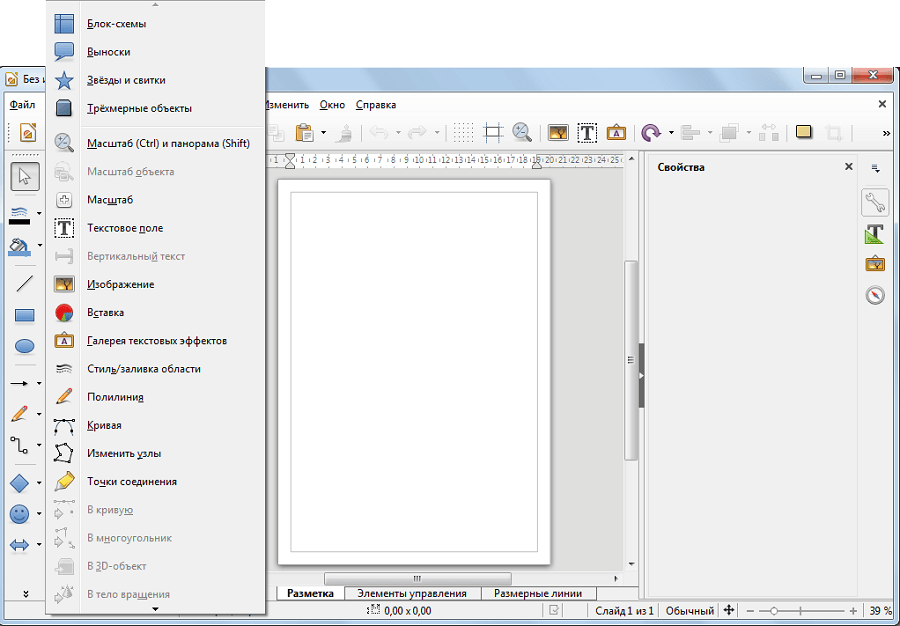Show more toolbar items via double chevron
900x626 pixels.
(x=886, y=133)
